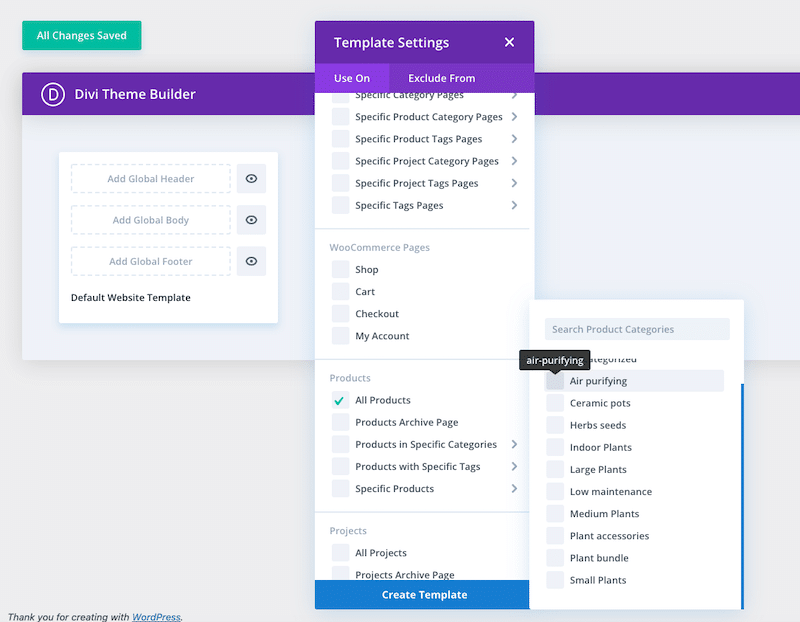Viewport: 800px width, 622px height.
Task: Enable the My Account page option
Action: click(x=339, y=336)
